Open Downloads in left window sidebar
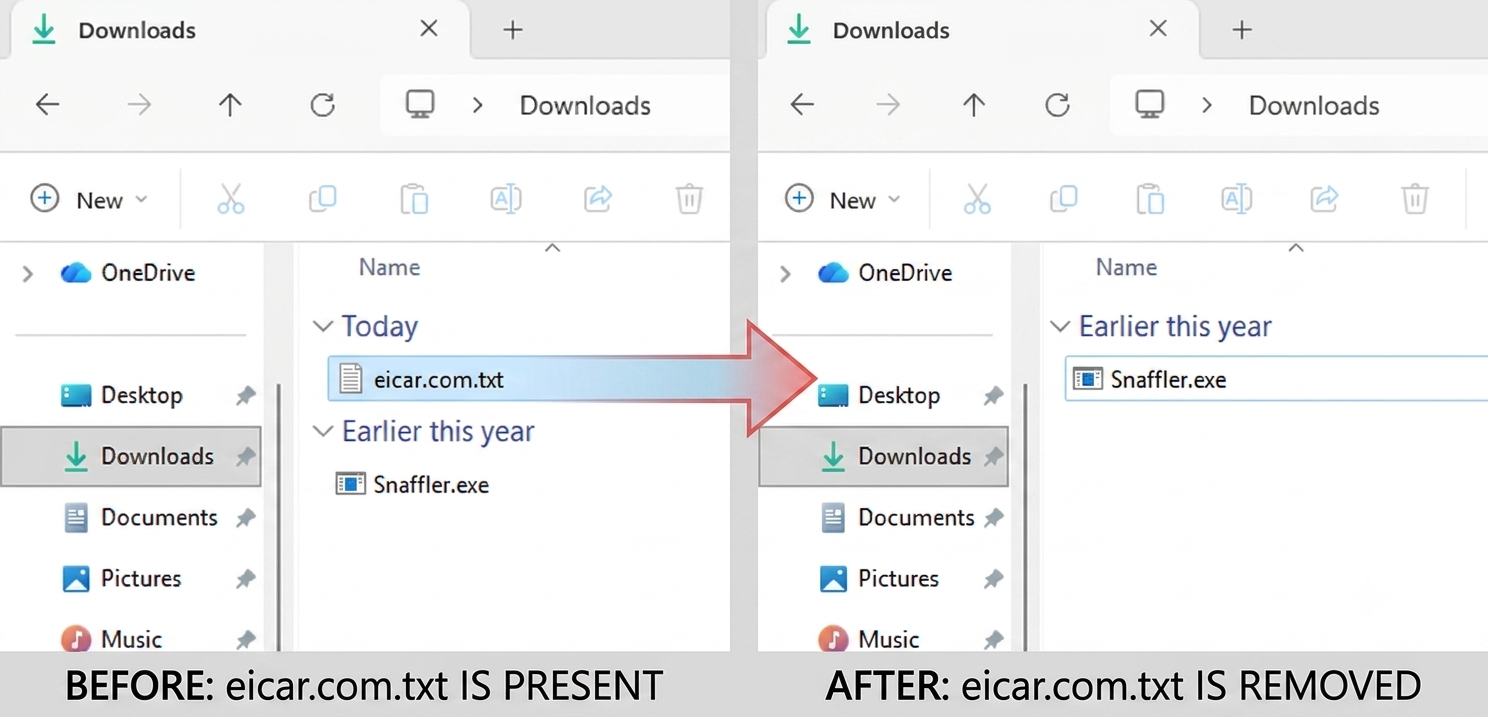Viewport: 1488px width, 717px height. click(130, 457)
